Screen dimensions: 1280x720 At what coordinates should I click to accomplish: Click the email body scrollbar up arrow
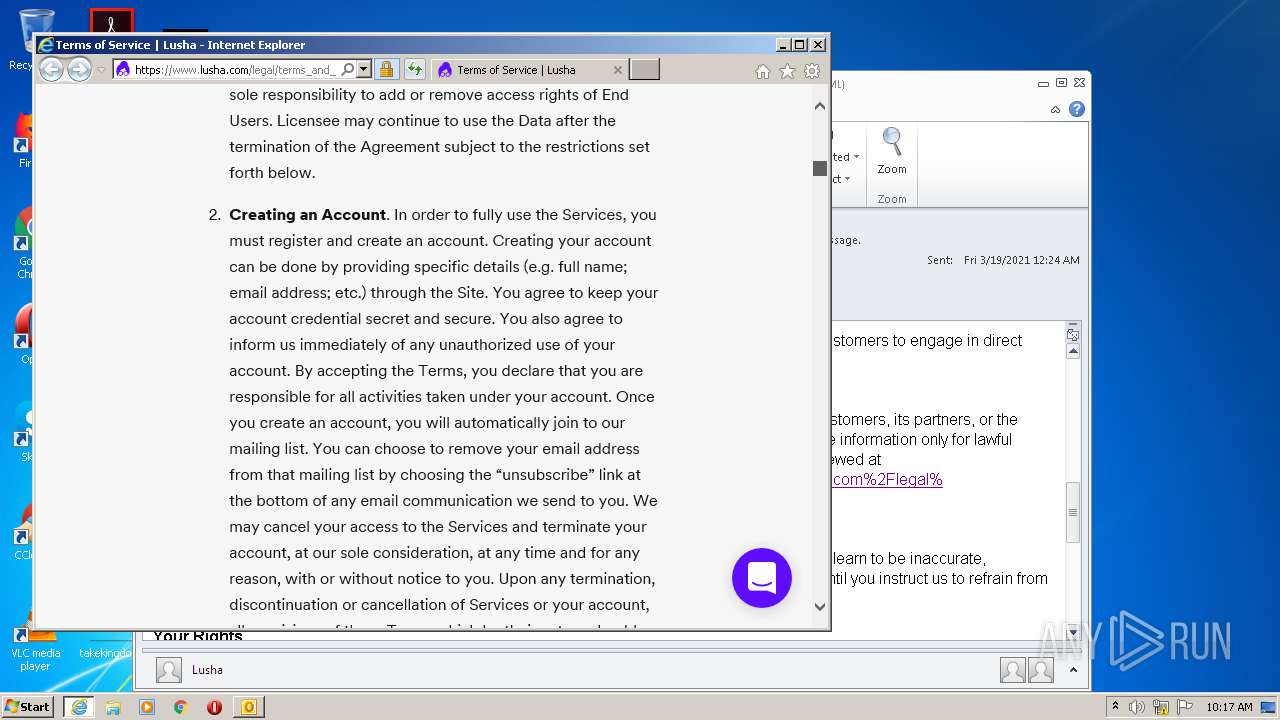[1073, 351]
